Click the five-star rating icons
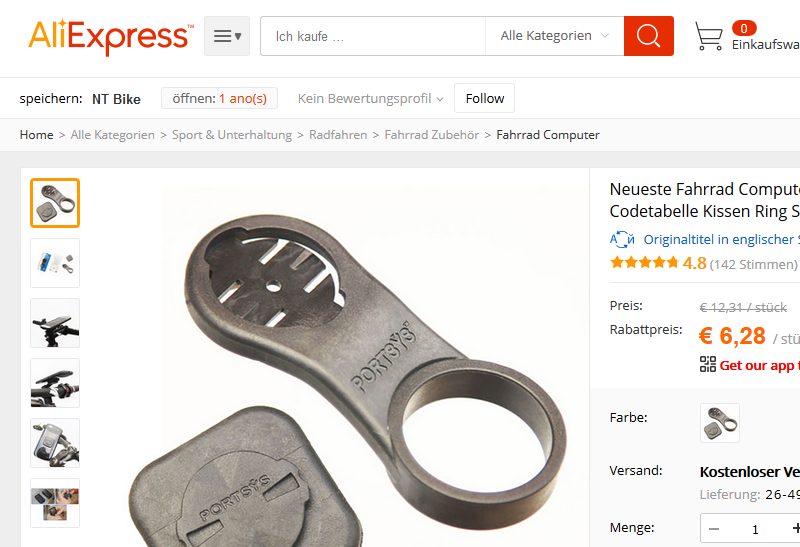This screenshot has width=800, height=547. coord(644,263)
